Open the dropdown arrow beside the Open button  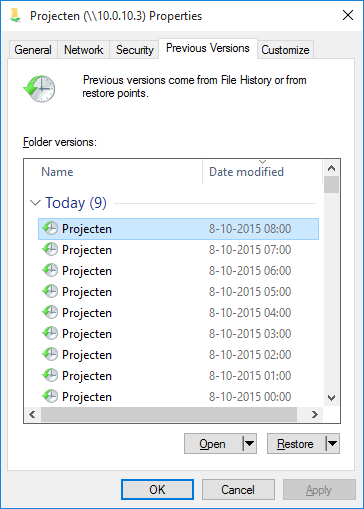[249, 444]
